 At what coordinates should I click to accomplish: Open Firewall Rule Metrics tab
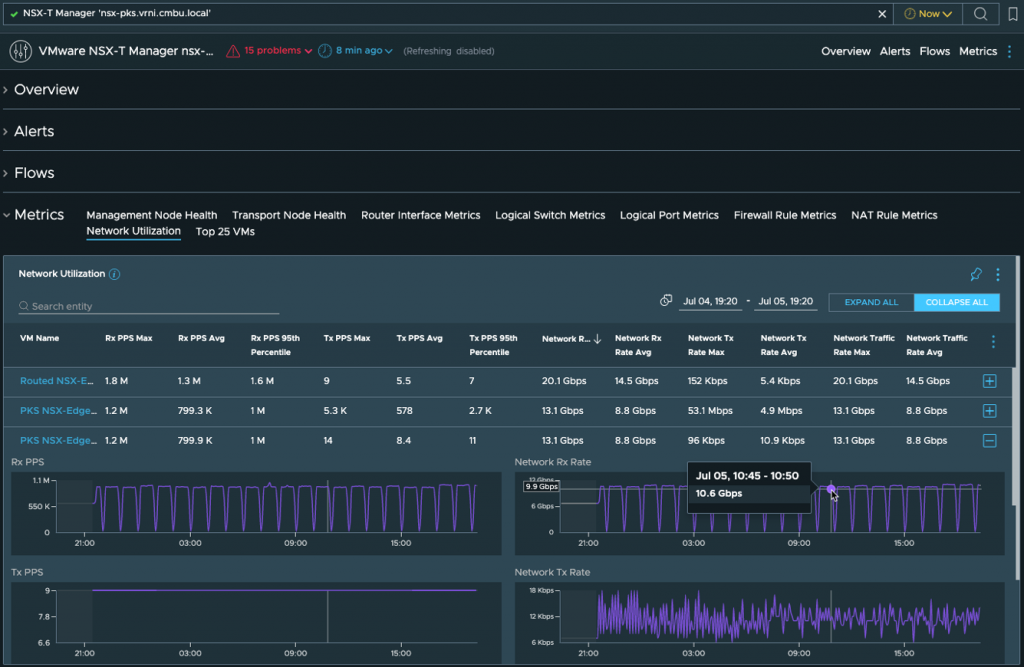click(784, 215)
